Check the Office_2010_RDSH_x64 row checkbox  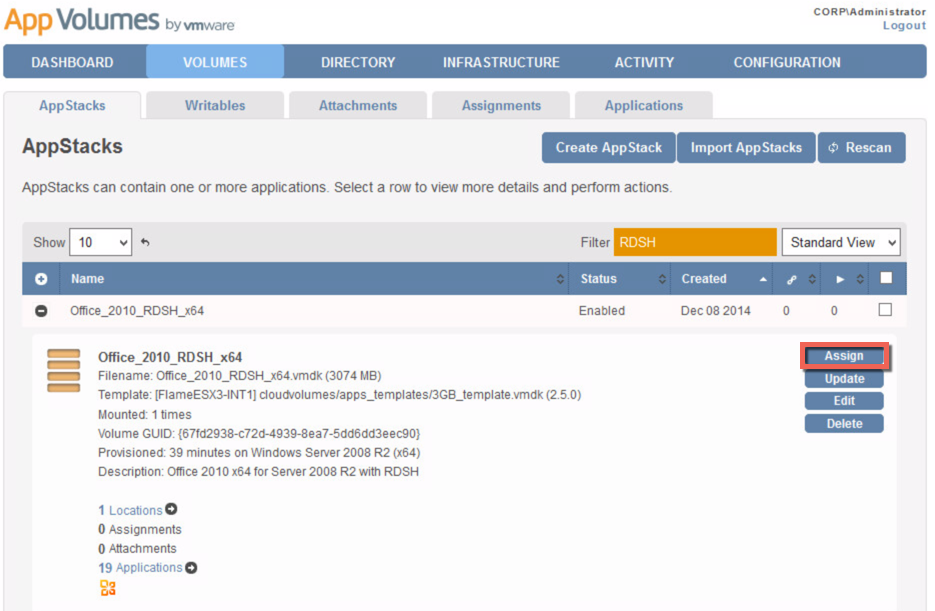click(886, 310)
